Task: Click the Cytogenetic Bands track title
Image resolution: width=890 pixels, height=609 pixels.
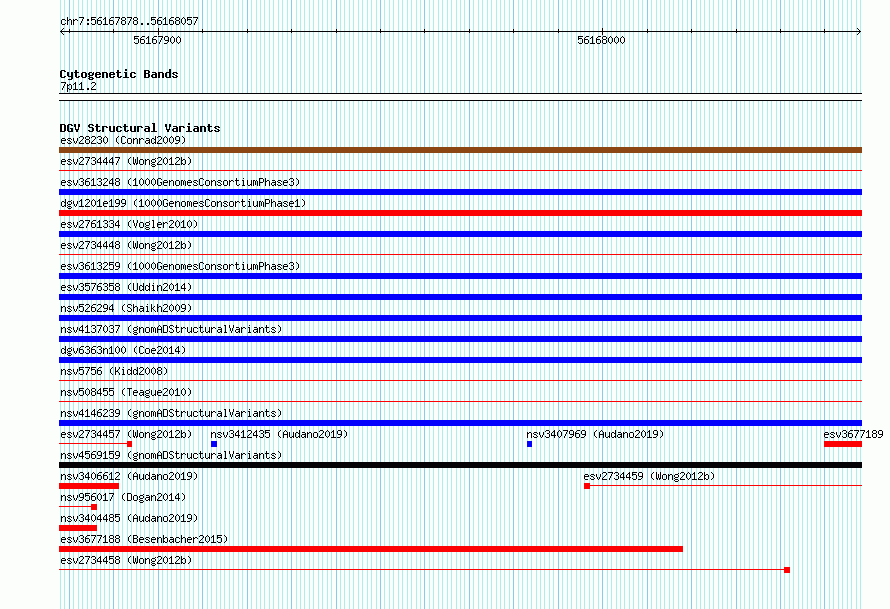Action: tap(119, 74)
